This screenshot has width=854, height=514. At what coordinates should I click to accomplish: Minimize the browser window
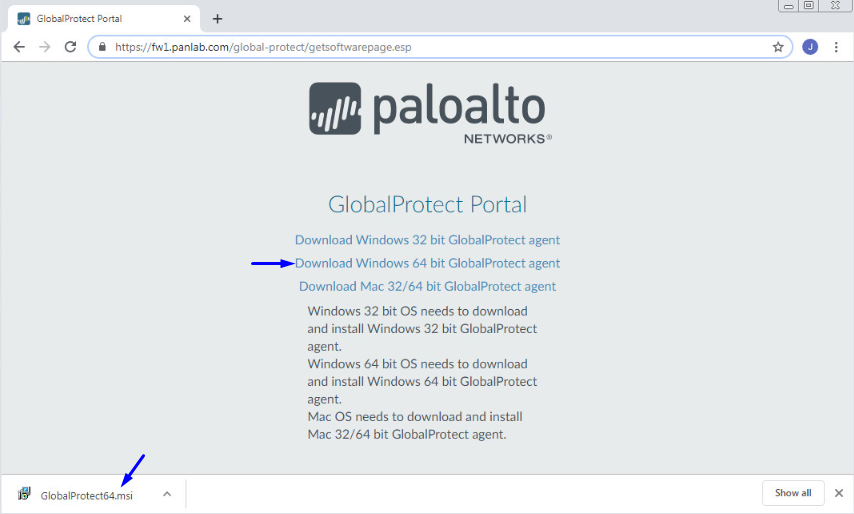pos(788,6)
